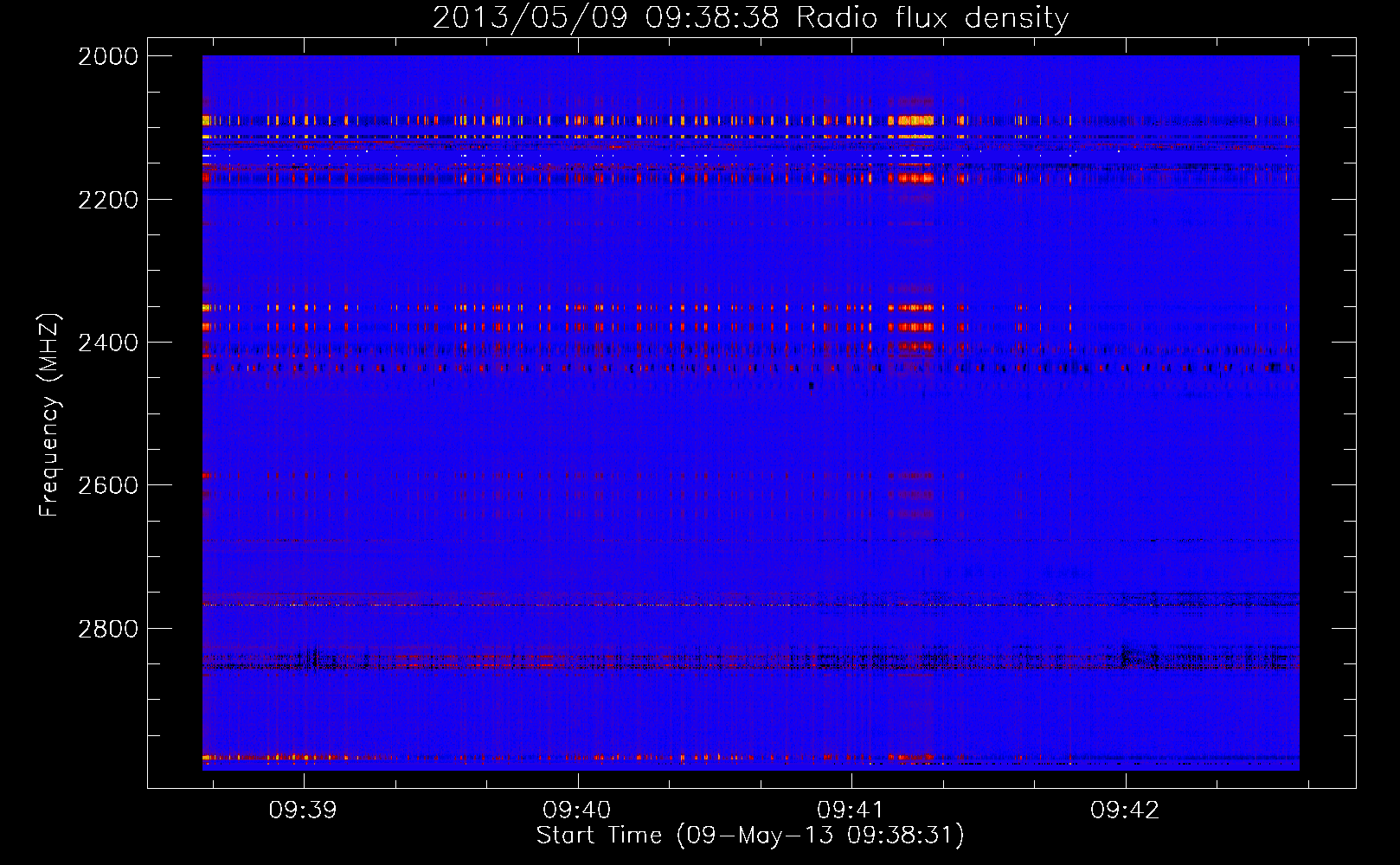Click the 'Start Time (09-May-13 09:38:31)' axis title
Screen dimensions: 1400x865
750,836
